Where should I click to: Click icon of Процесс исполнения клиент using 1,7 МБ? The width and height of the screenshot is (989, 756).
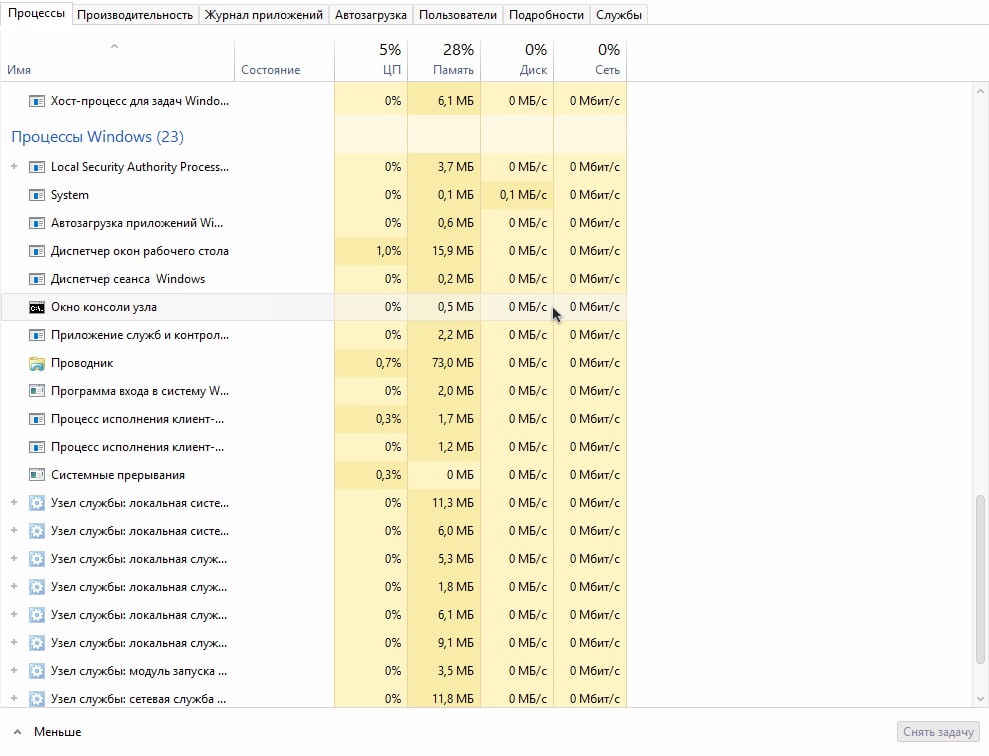pos(37,419)
